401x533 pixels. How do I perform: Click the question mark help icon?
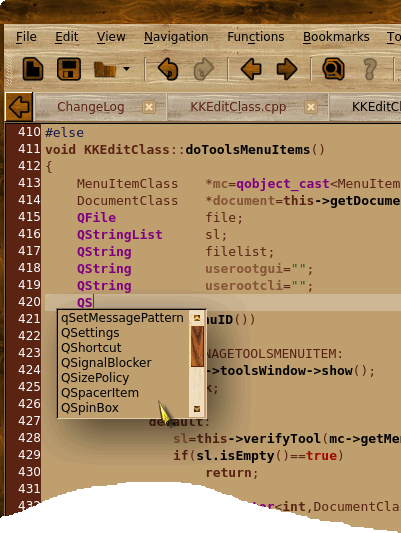point(370,69)
